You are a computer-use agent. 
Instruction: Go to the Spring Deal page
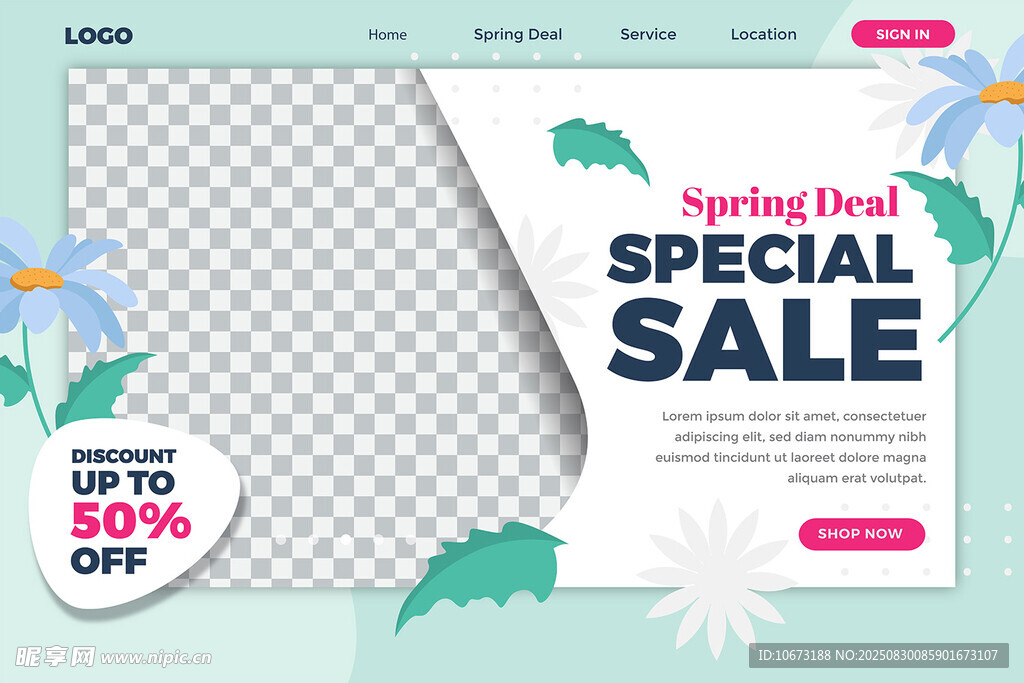(x=518, y=35)
